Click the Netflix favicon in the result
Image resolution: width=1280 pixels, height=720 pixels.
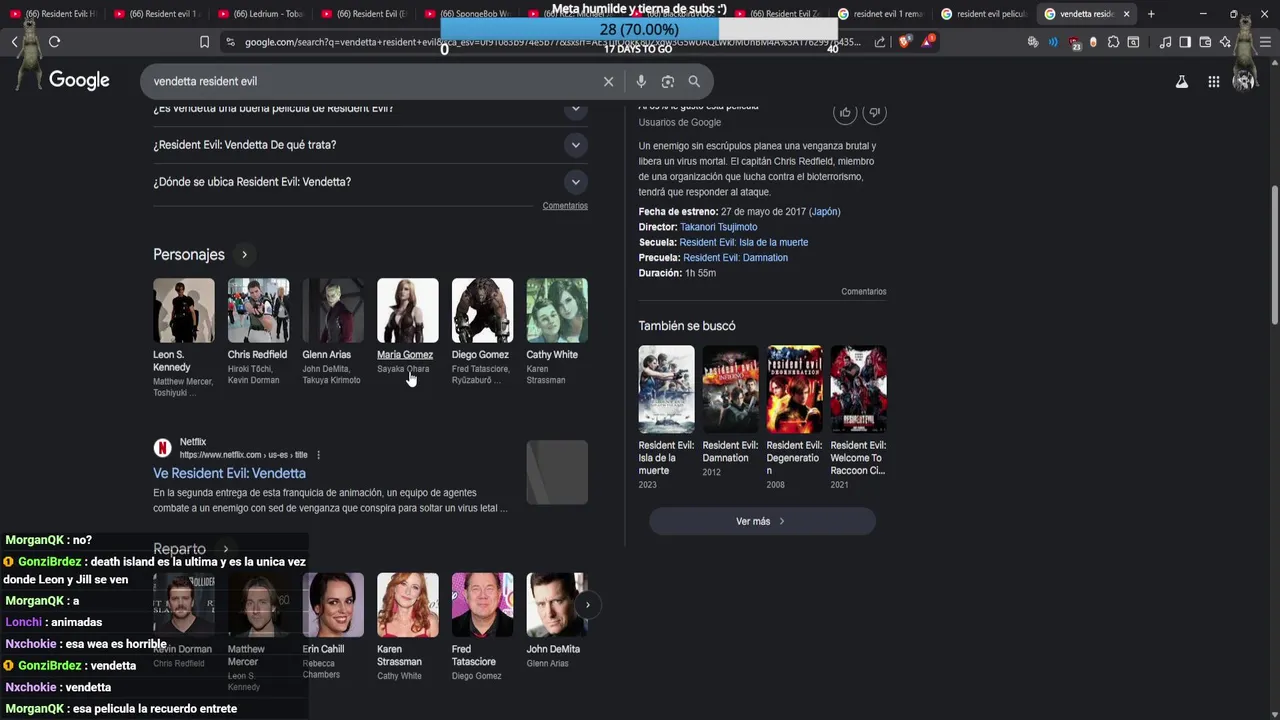pos(162,448)
